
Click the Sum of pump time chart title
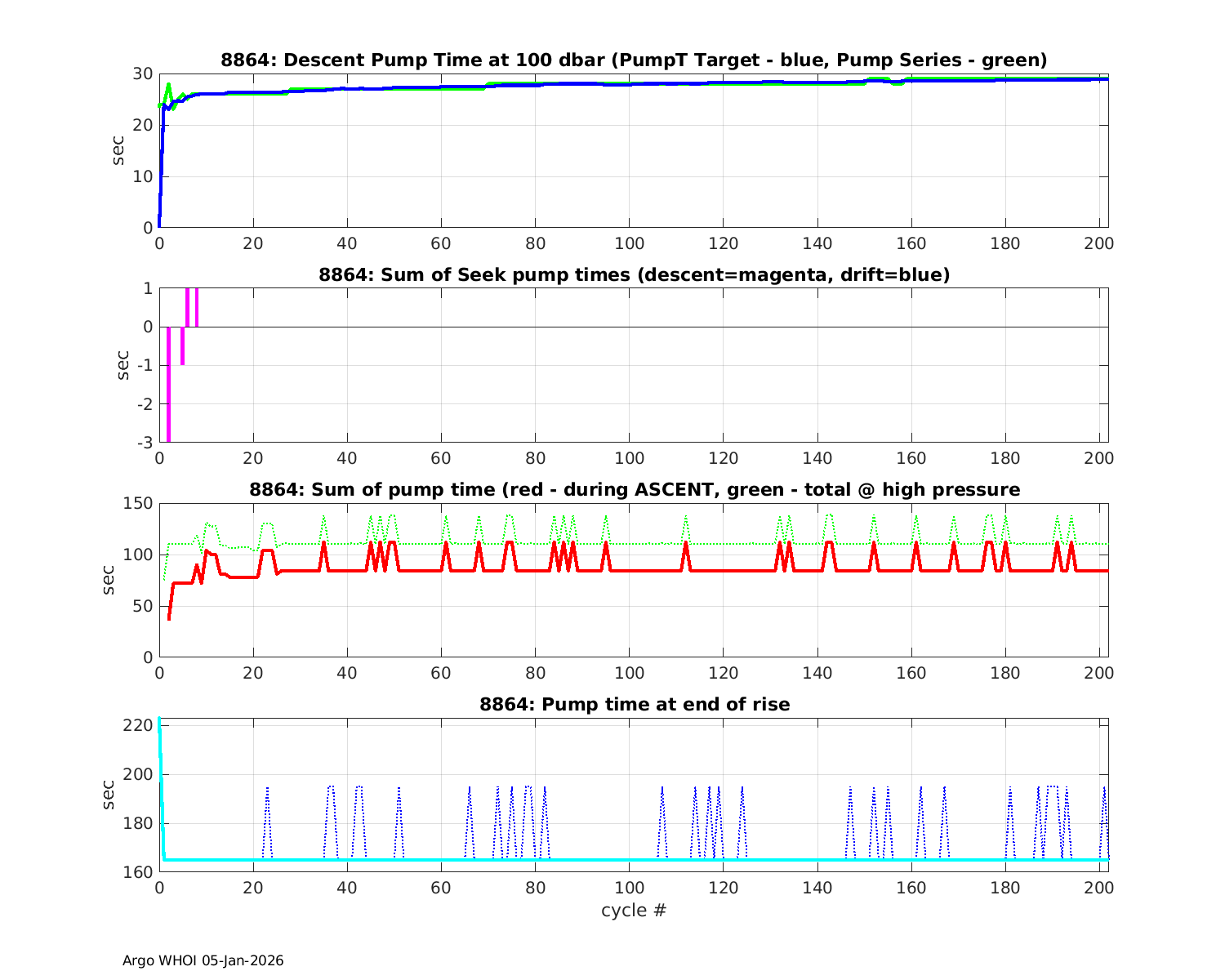[634, 490]
